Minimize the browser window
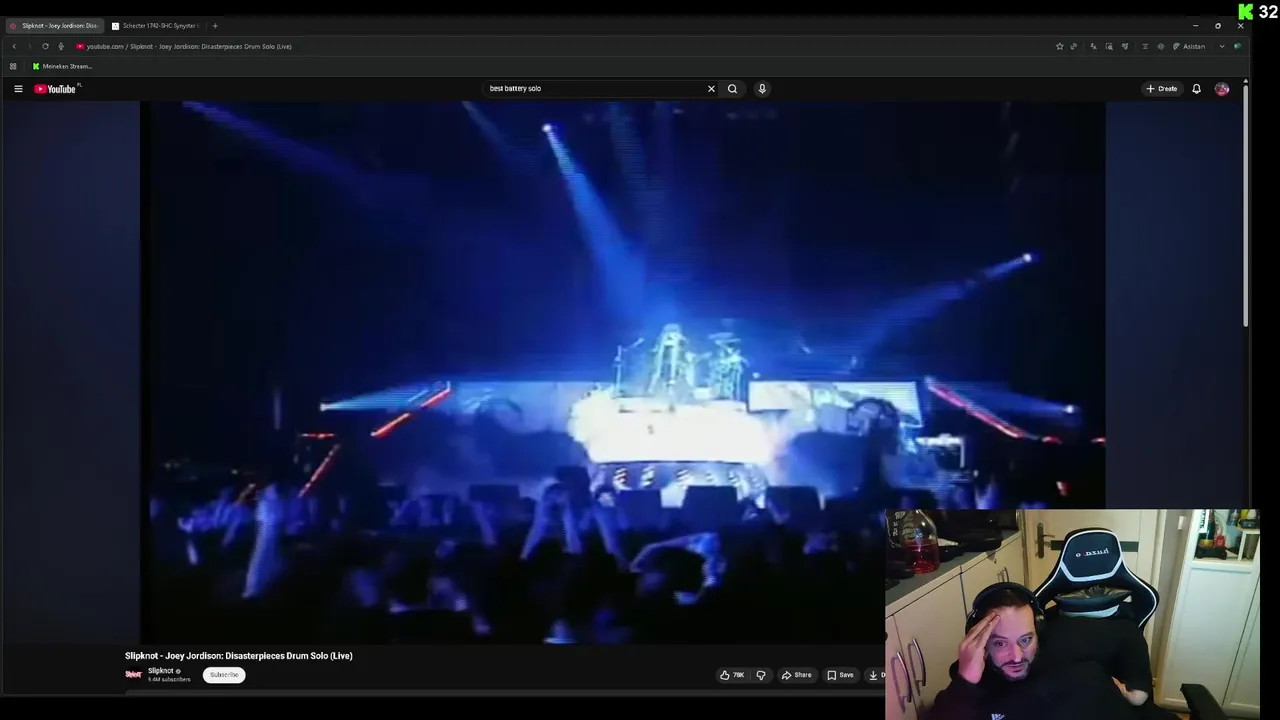 coord(1195,26)
